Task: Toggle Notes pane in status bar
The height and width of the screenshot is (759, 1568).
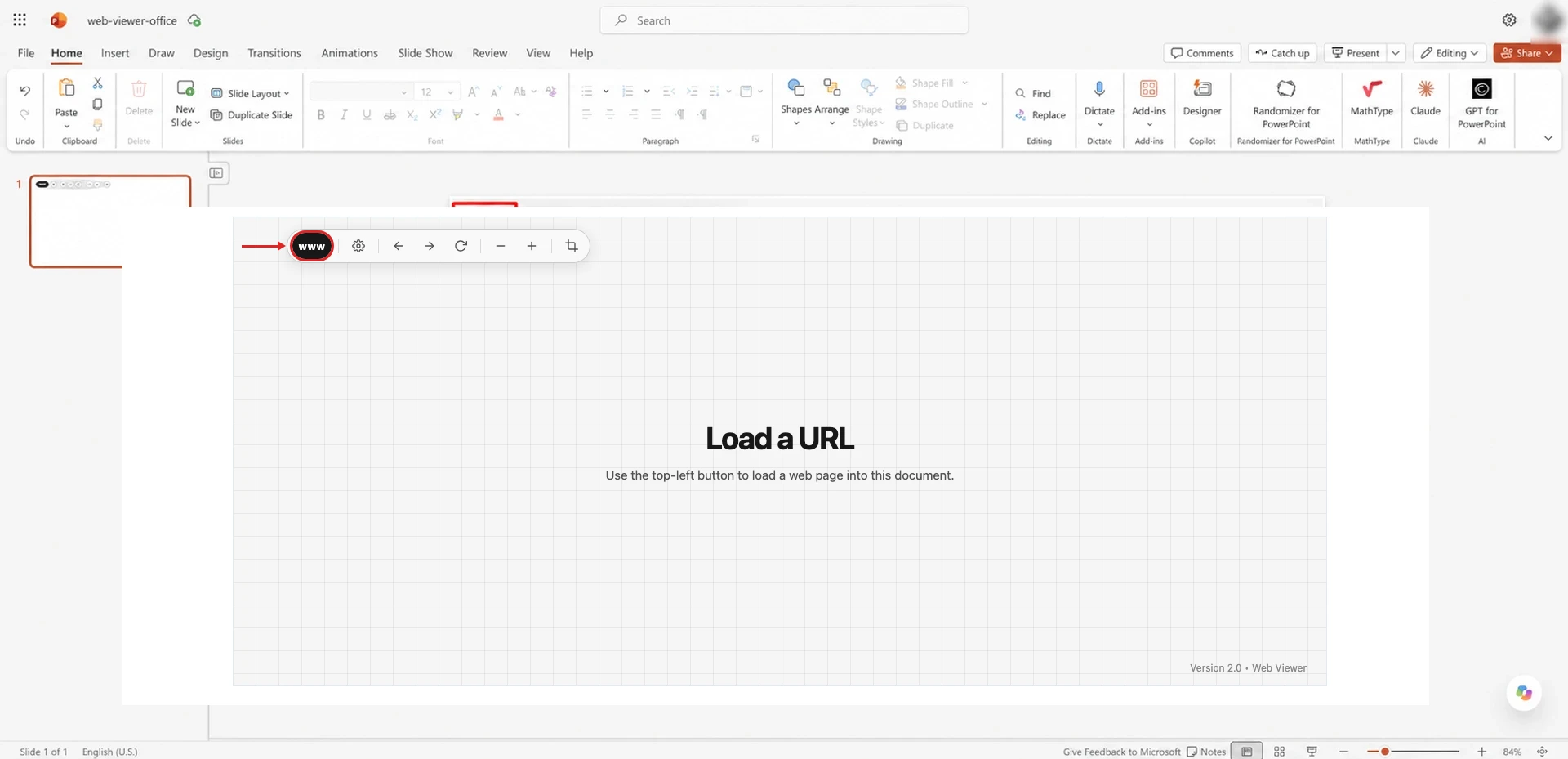Action: [x=1206, y=752]
